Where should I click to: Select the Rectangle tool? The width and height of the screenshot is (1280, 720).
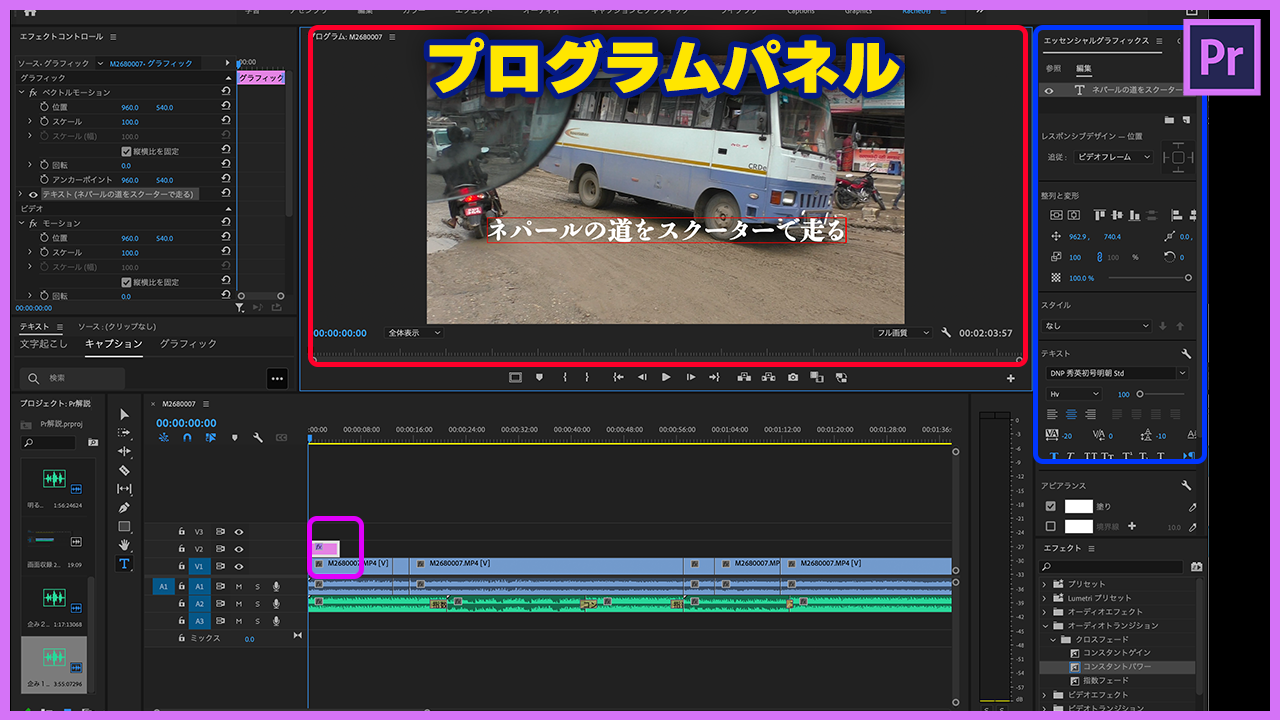[x=124, y=526]
